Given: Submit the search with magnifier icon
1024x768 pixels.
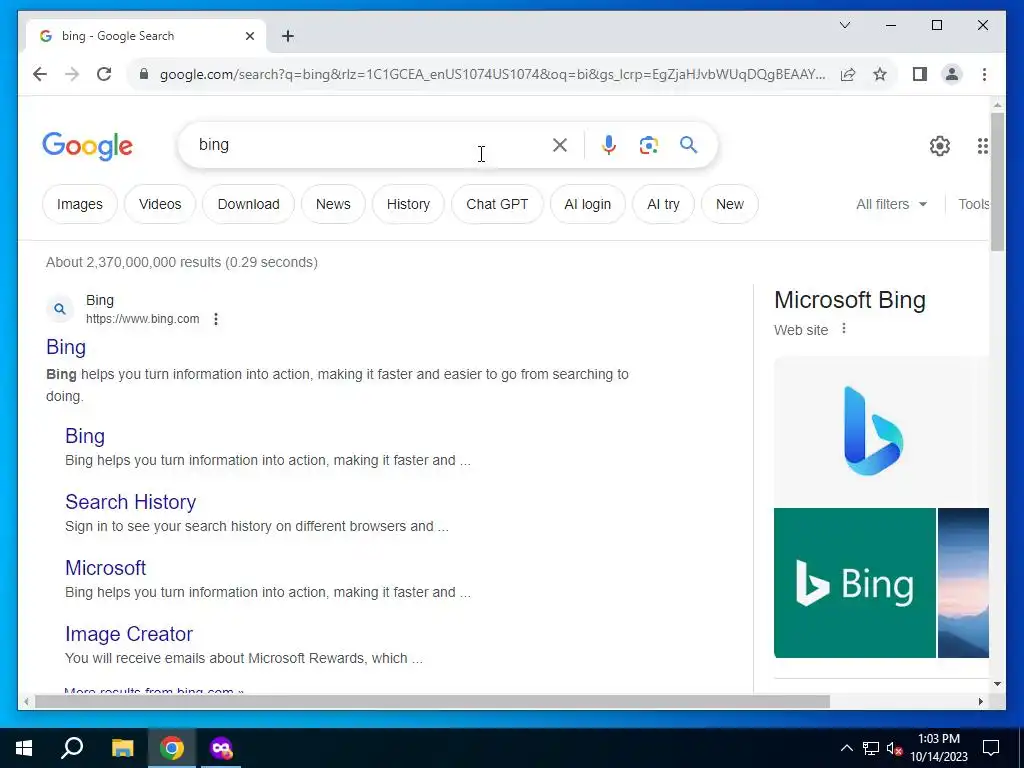Looking at the screenshot, I should click(x=688, y=145).
